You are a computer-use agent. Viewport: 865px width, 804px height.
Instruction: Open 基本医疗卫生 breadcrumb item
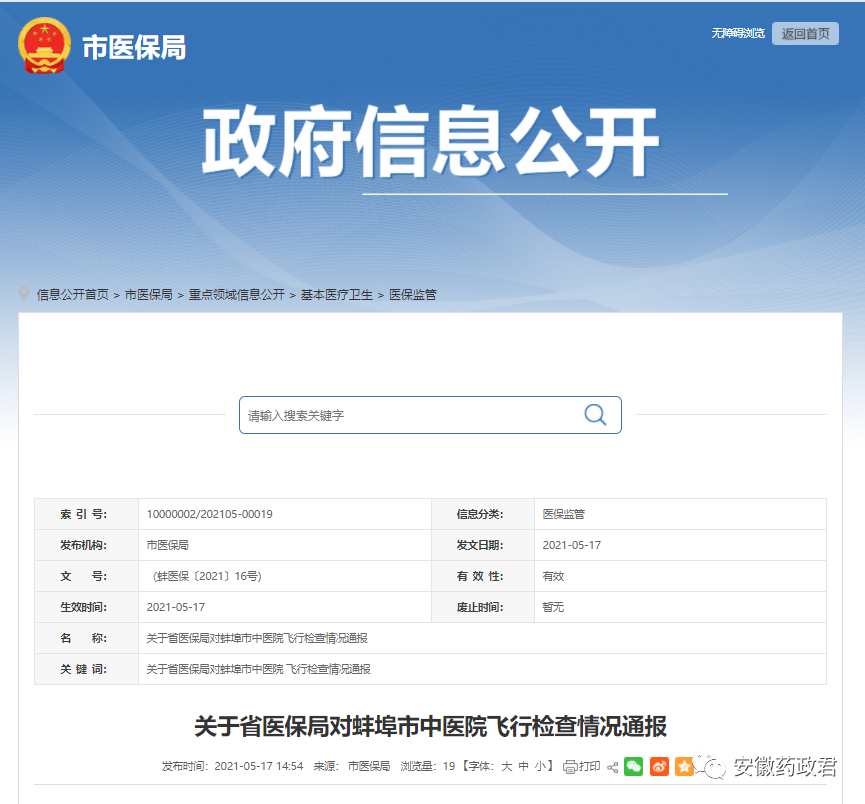pos(337,295)
